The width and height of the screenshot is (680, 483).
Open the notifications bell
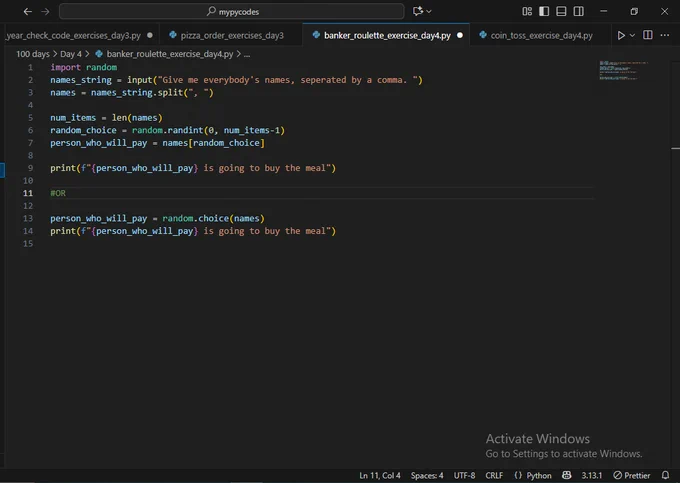tap(665, 476)
